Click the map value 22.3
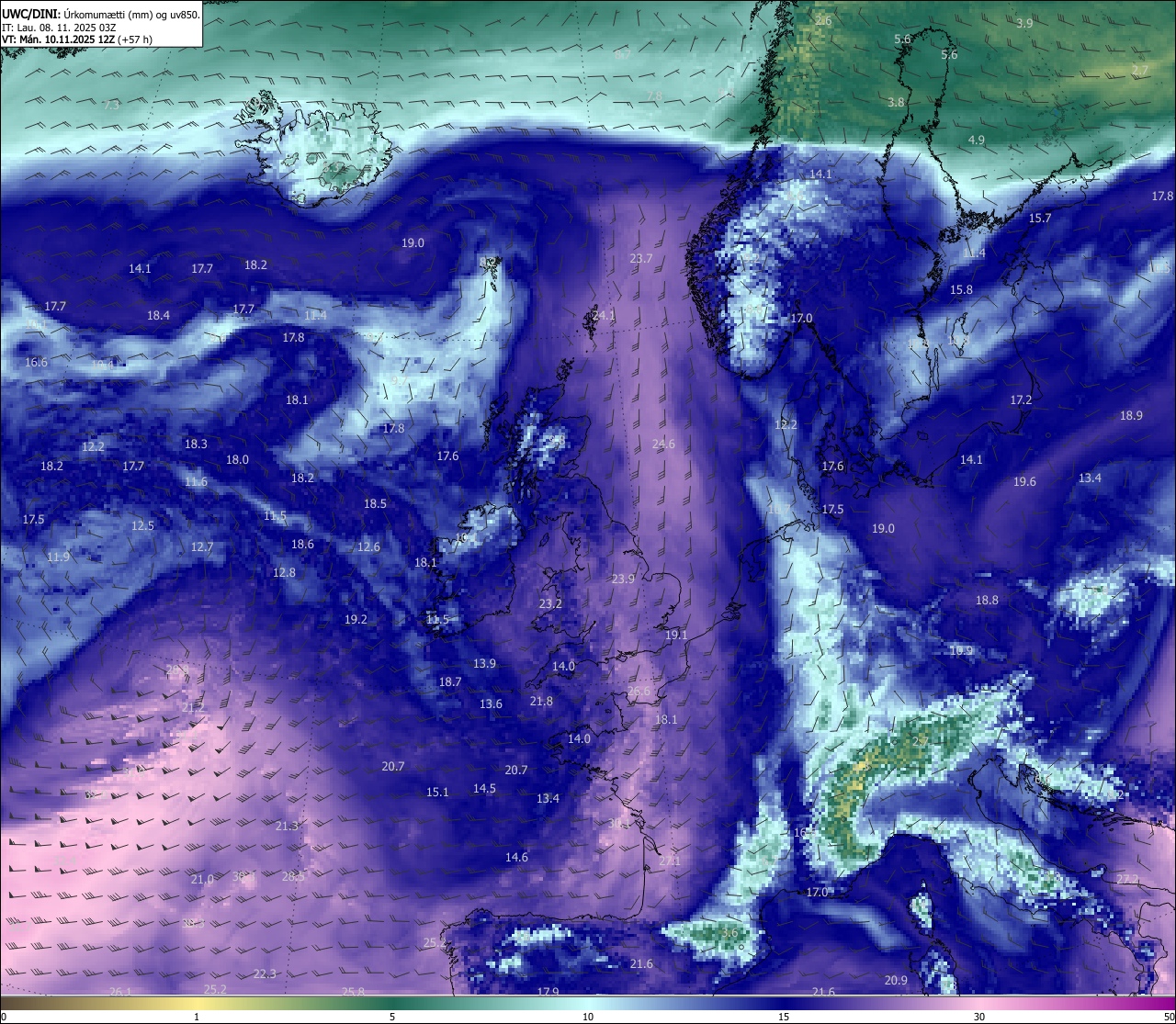This screenshot has width=1176, height=1024. (265, 973)
